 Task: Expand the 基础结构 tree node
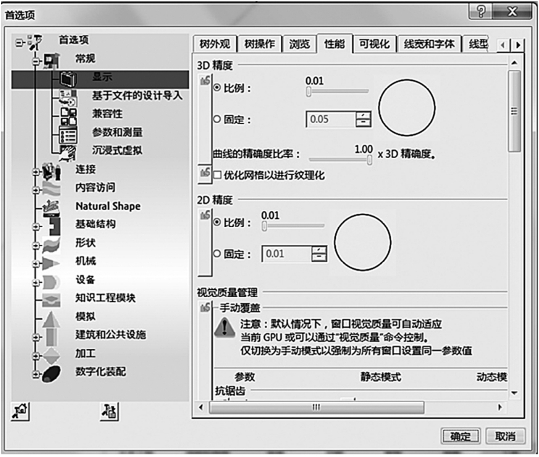click(36, 226)
